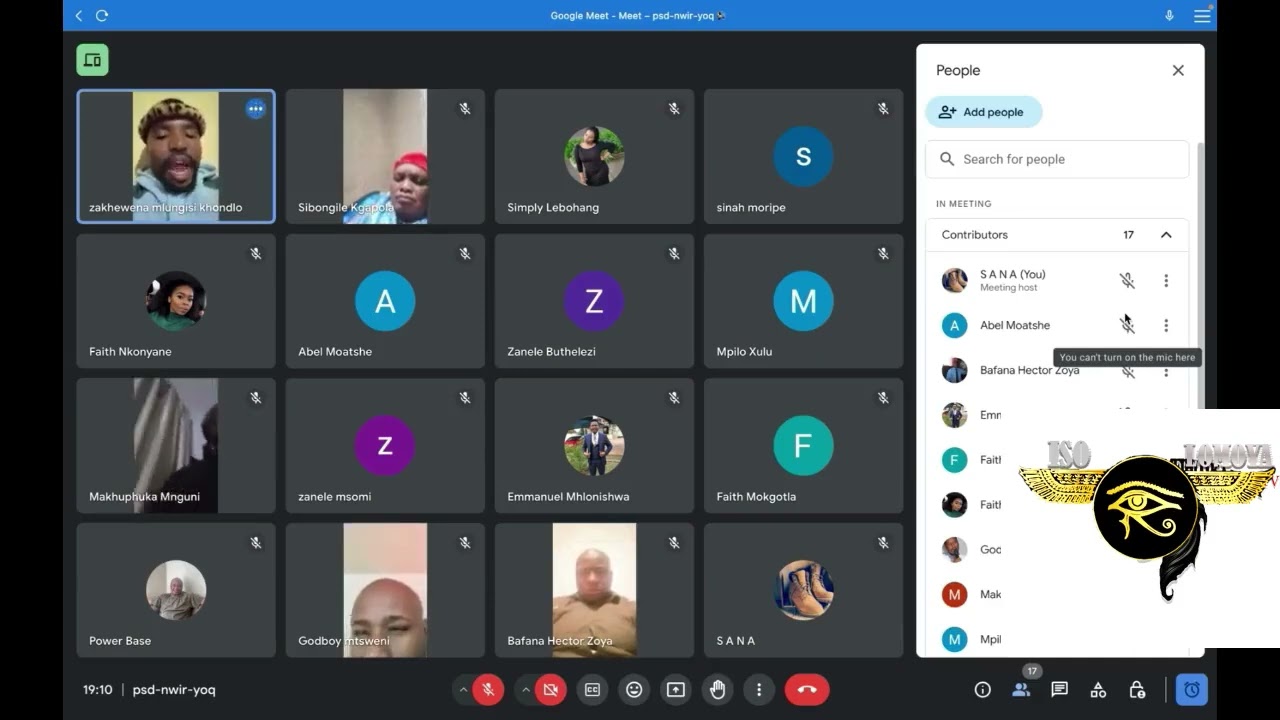
Task: Select the Emmanuel Mhlonishwa tile
Action: pyautogui.click(x=594, y=445)
